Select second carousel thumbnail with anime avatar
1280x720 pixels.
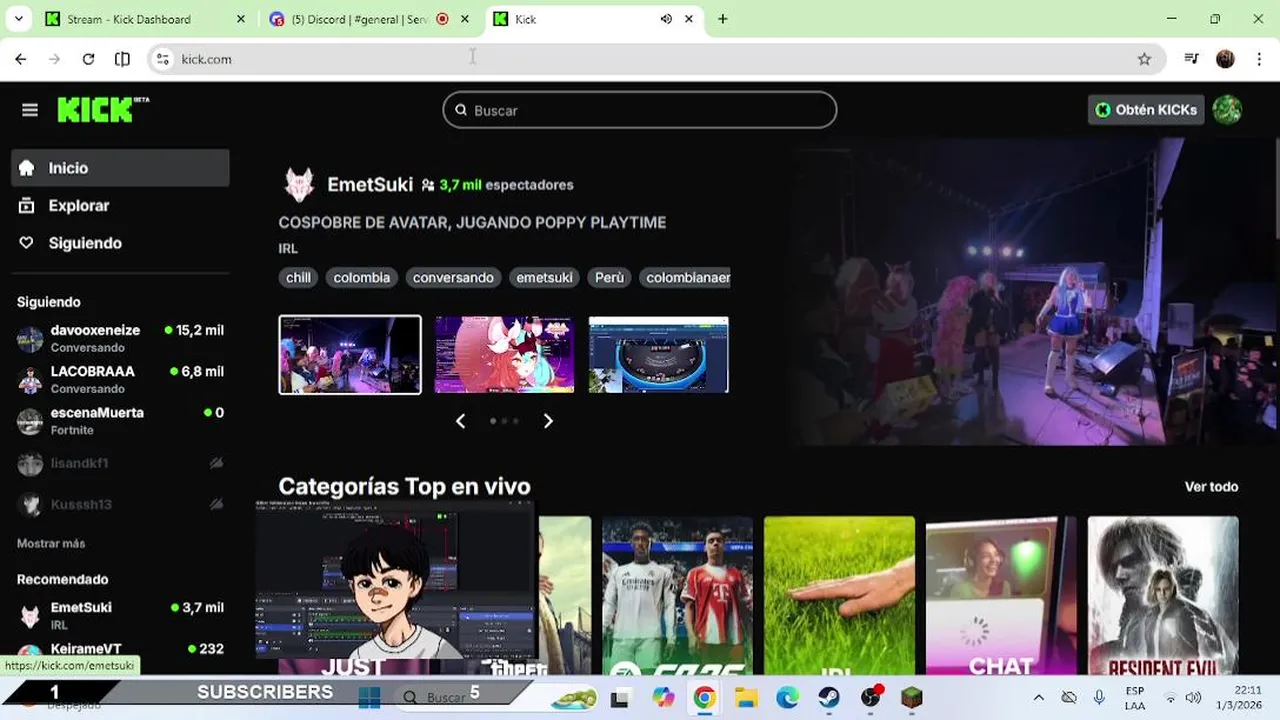pos(504,355)
